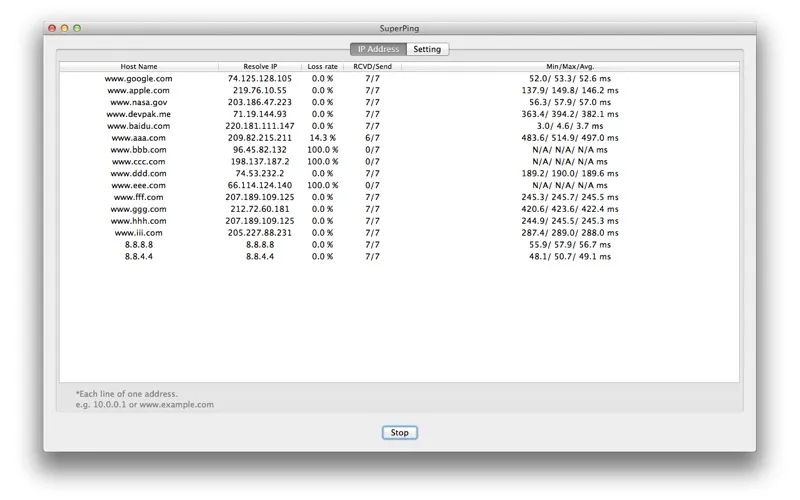
Task: Select the IP Address tab
Action: [x=378, y=49]
